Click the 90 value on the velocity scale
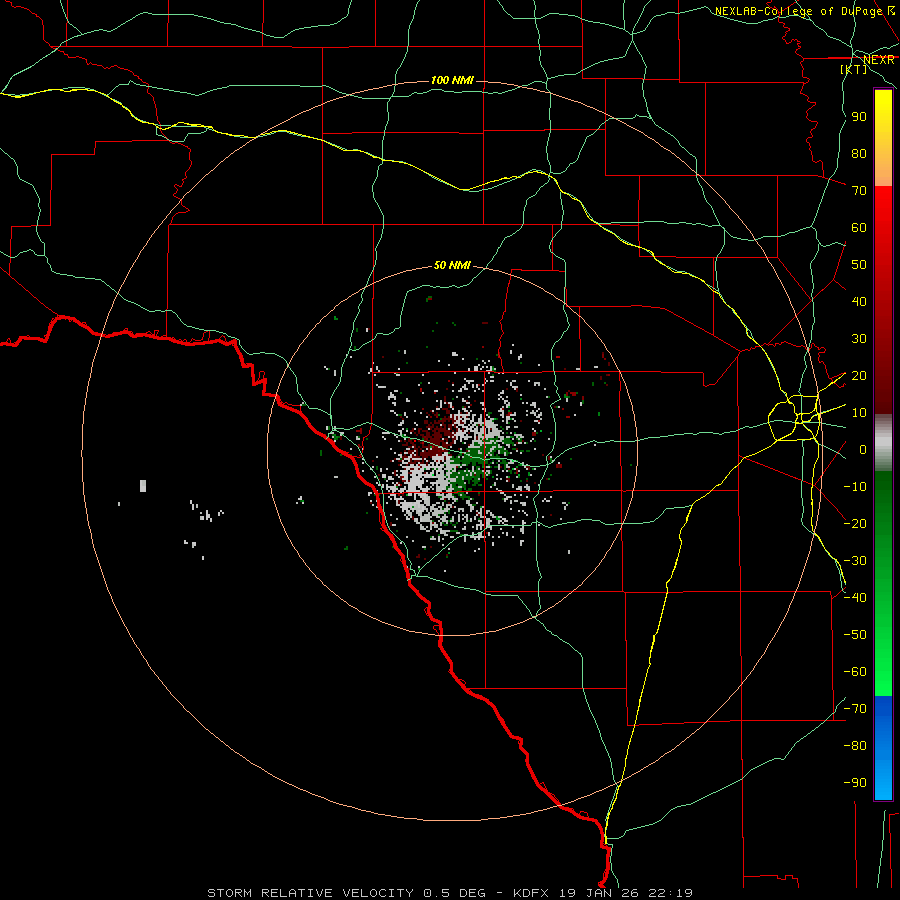 (x=859, y=117)
